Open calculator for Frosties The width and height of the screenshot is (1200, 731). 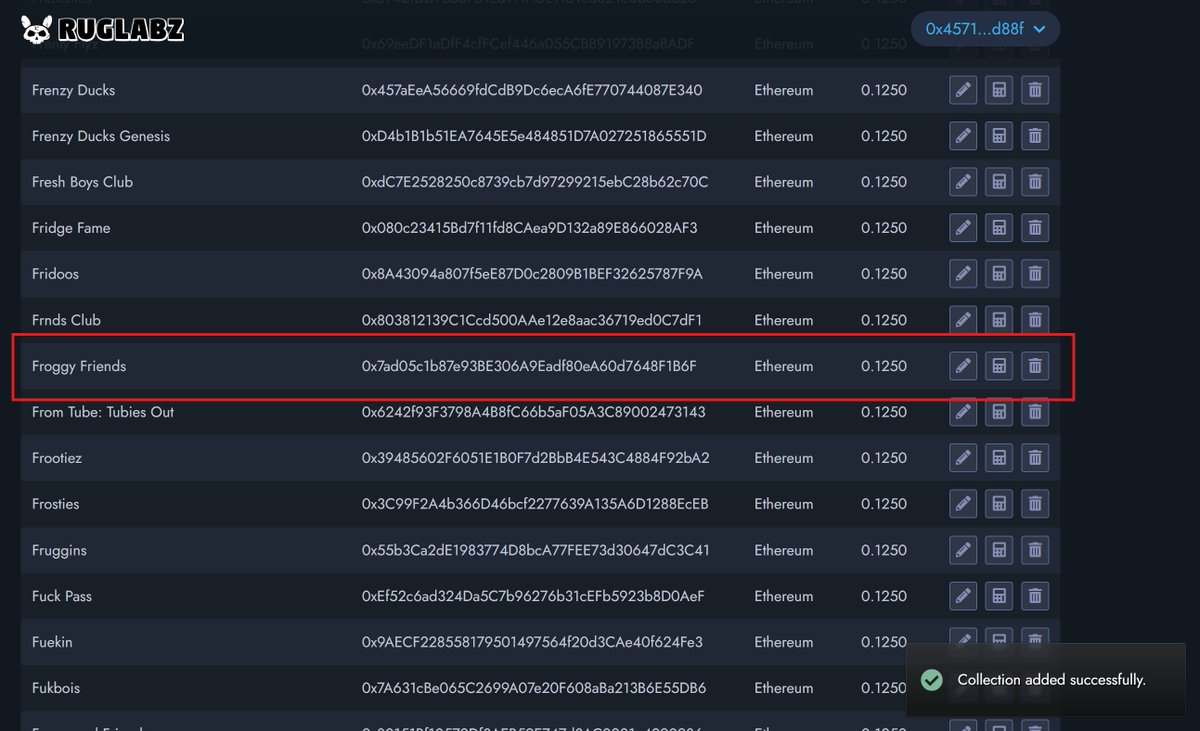998,504
